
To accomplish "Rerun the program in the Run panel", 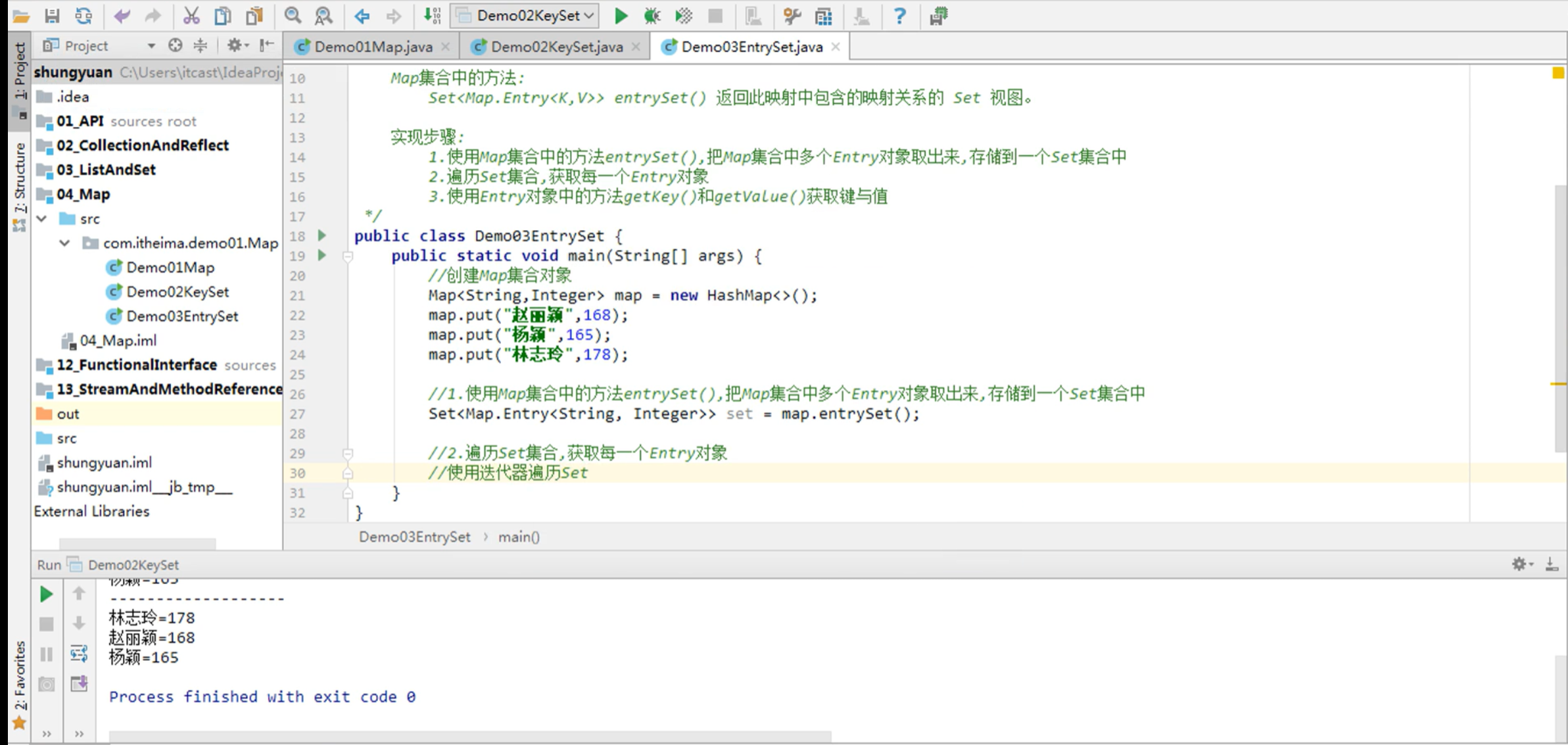I will (x=45, y=594).
